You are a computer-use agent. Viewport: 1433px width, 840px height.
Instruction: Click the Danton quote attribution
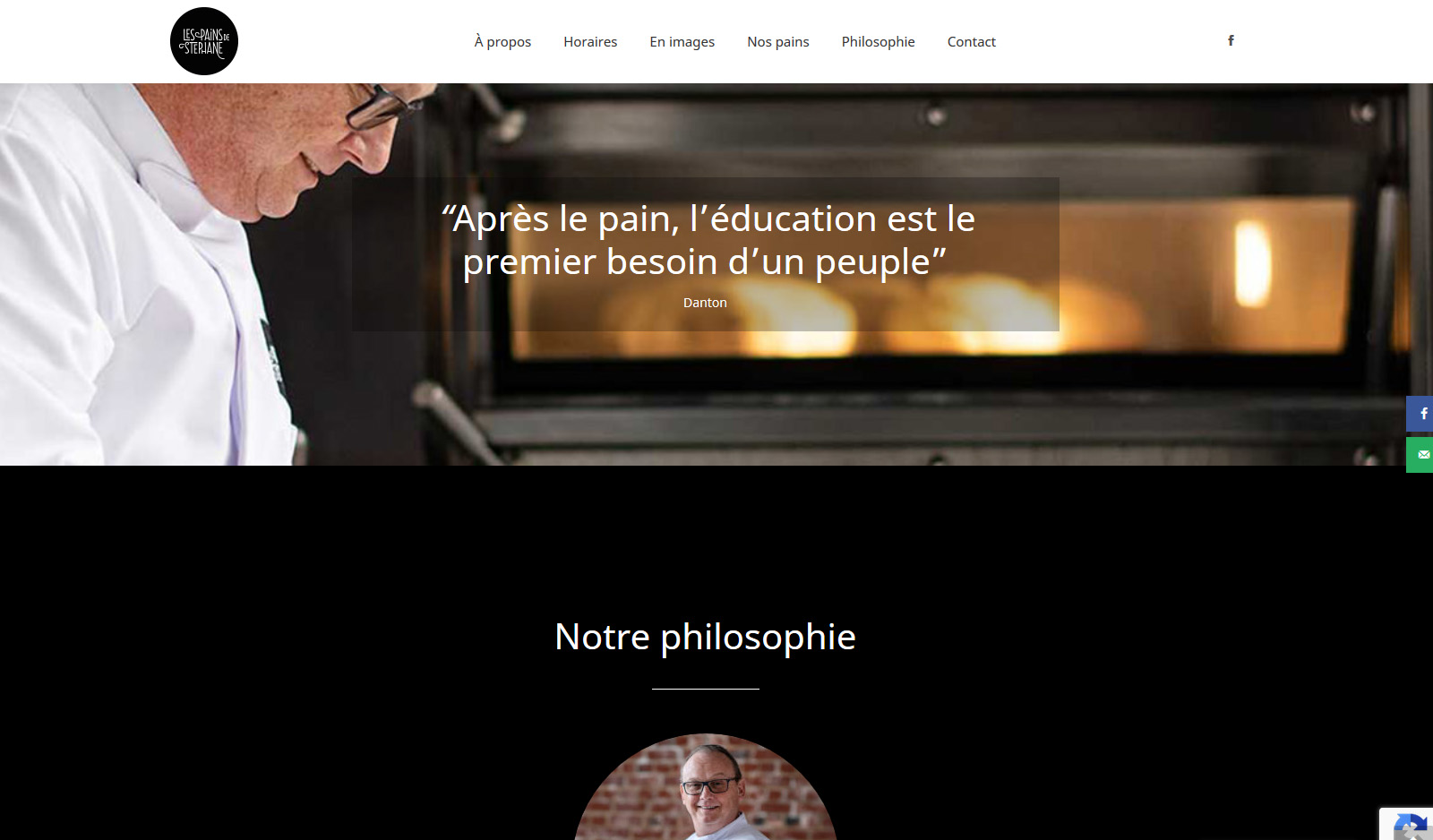pos(705,303)
